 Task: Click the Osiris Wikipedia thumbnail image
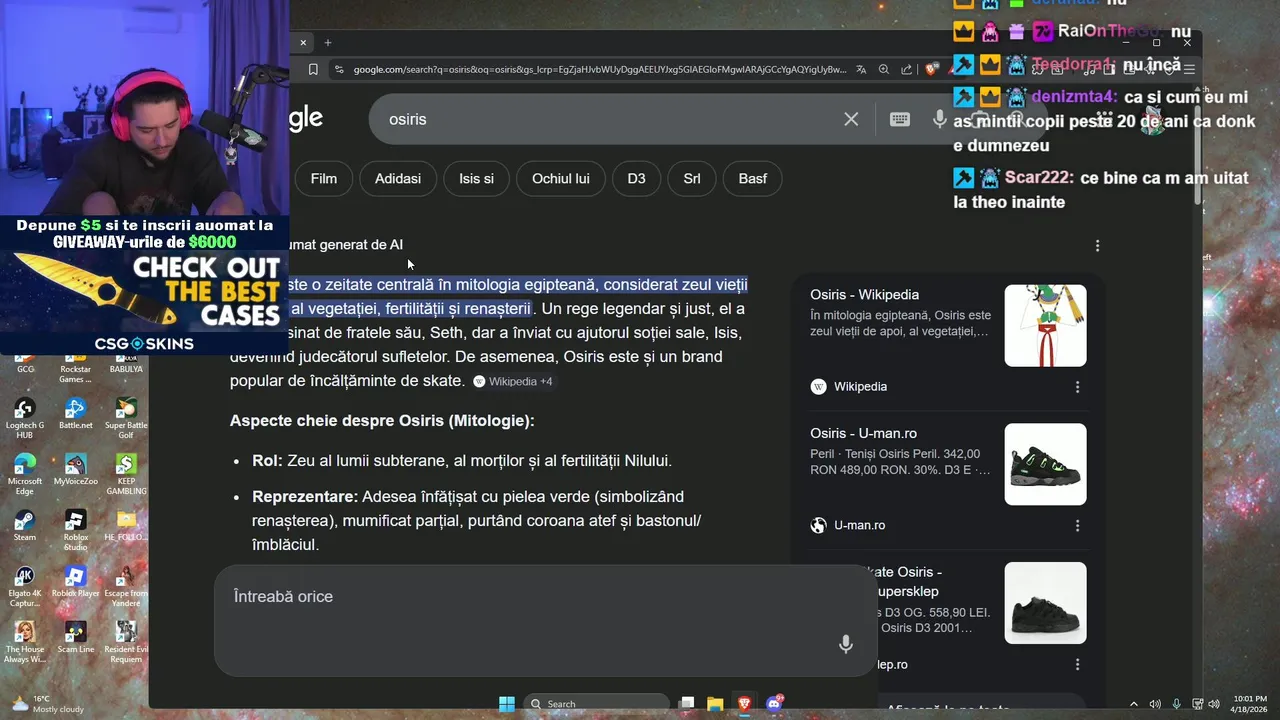[x=1045, y=325]
